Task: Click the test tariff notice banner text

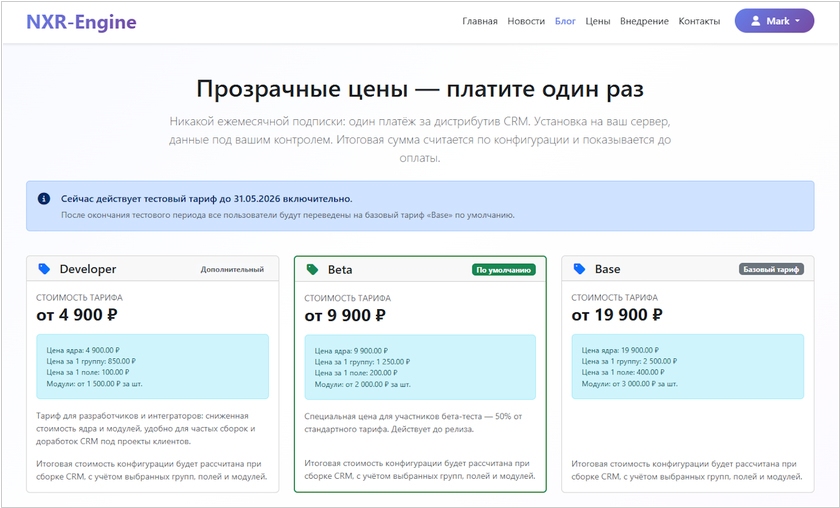Action: point(206,199)
